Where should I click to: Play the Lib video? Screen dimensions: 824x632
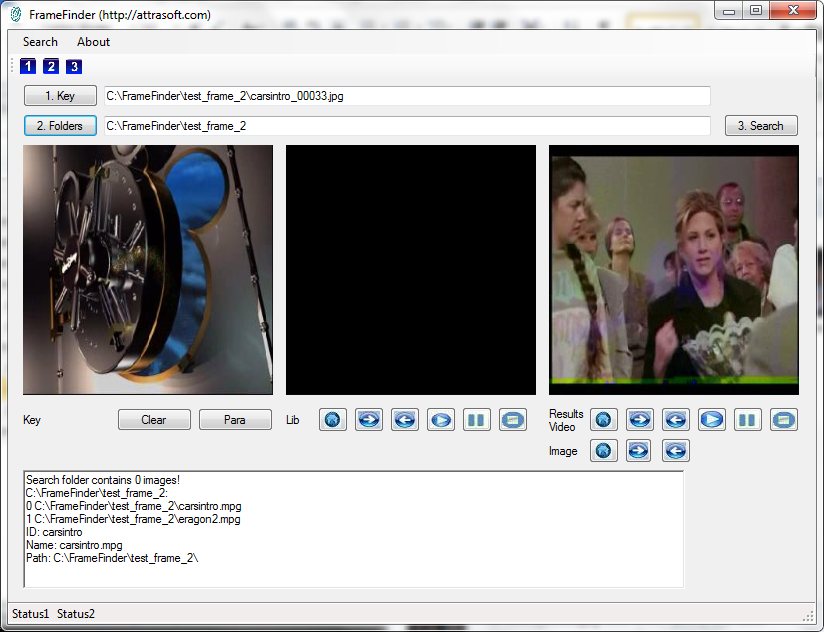click(x=441, y=420)
